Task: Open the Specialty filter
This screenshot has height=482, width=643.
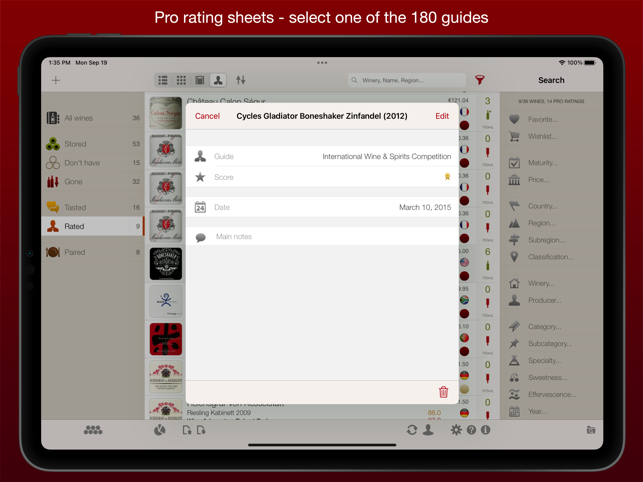Action: click(551, 361)
